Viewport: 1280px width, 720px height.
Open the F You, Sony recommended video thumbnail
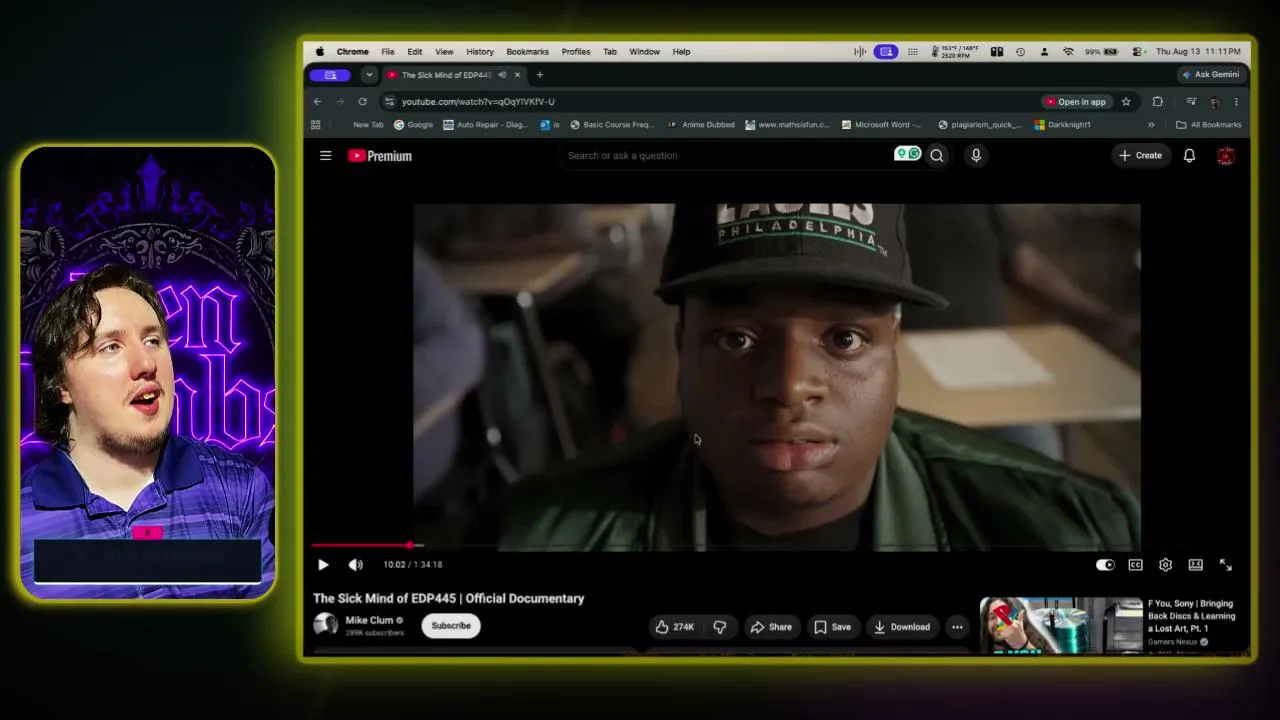tap(1061, 625)
